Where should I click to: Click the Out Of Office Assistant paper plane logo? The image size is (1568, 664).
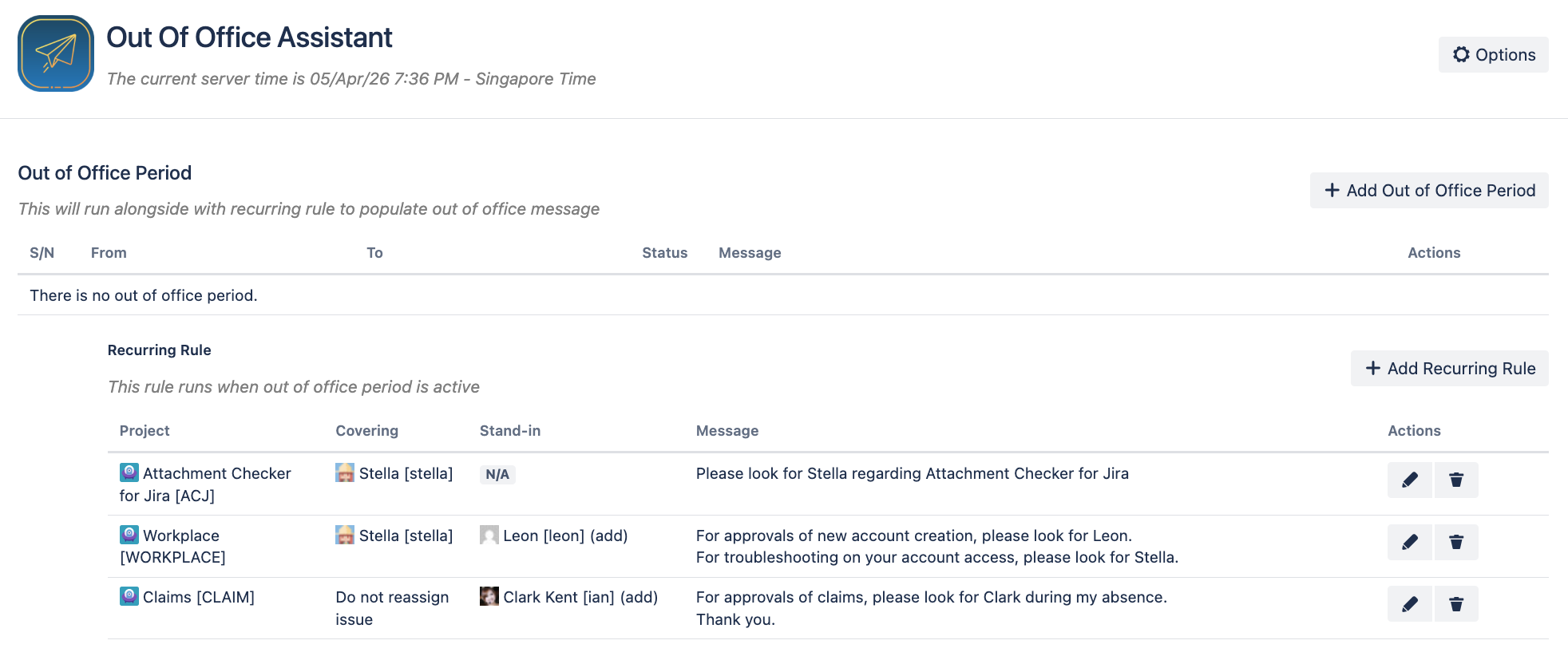[56, 53]
